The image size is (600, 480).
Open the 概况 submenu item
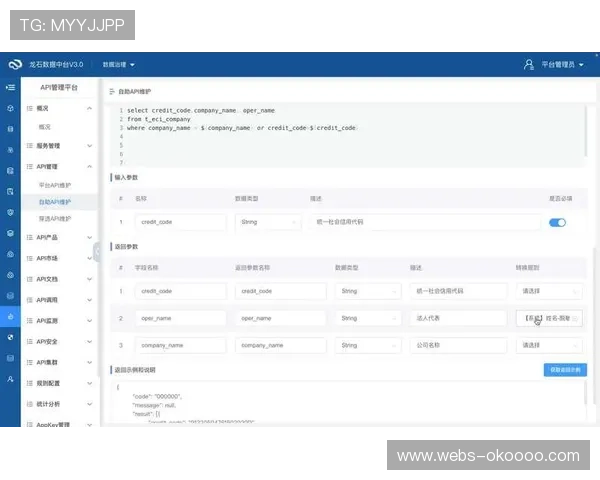coord(45,127)
